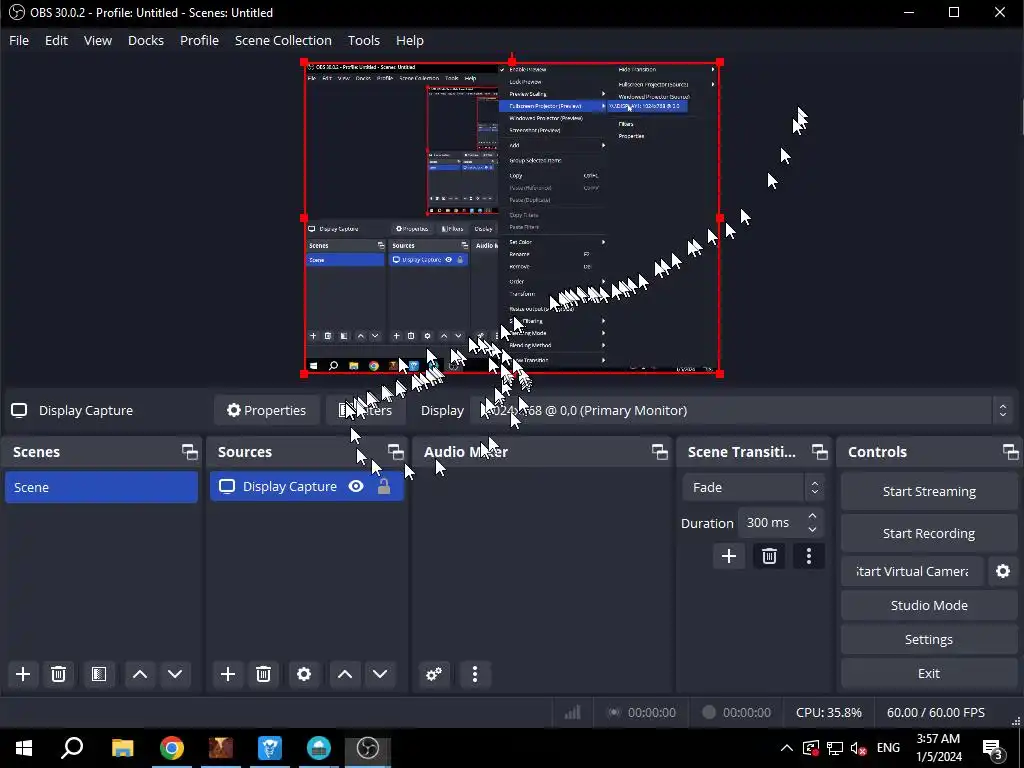Open the notification center icon

click(993, 748)
